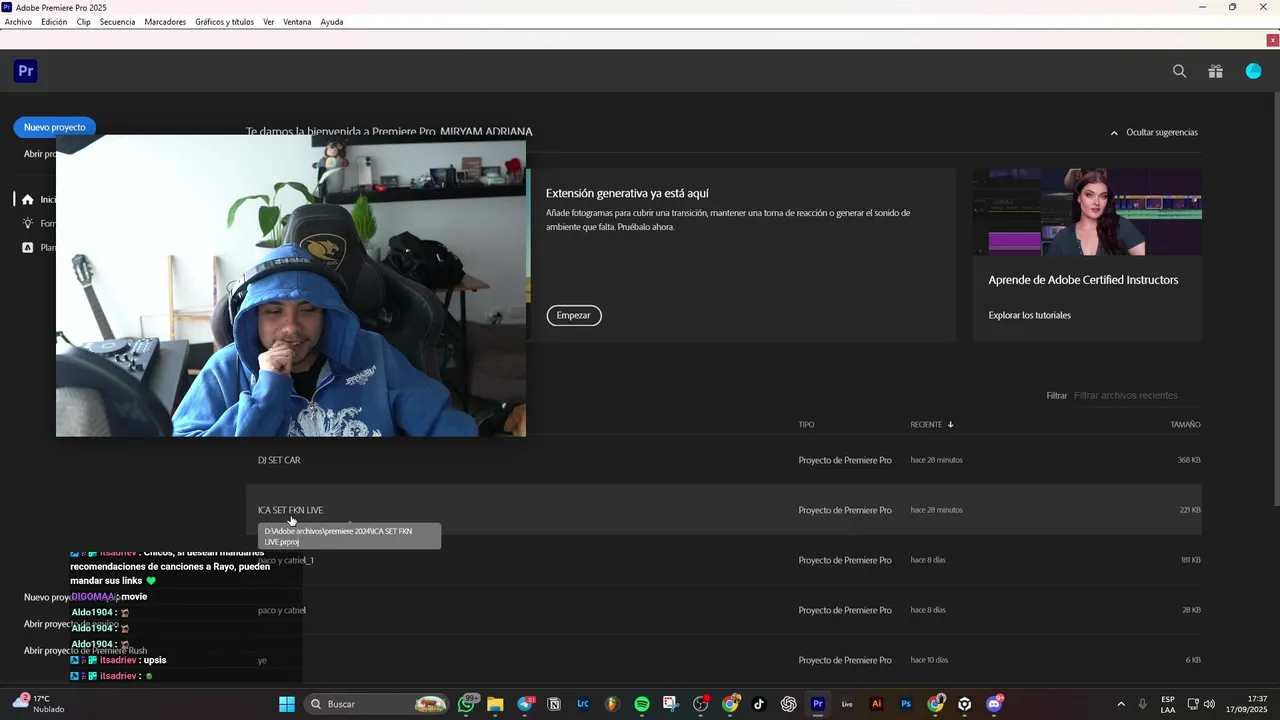Viewport: 1280px width, 720px height.
Task: Focus the Filtrar archivos recientes field
Action: (x=1136, y=395)
